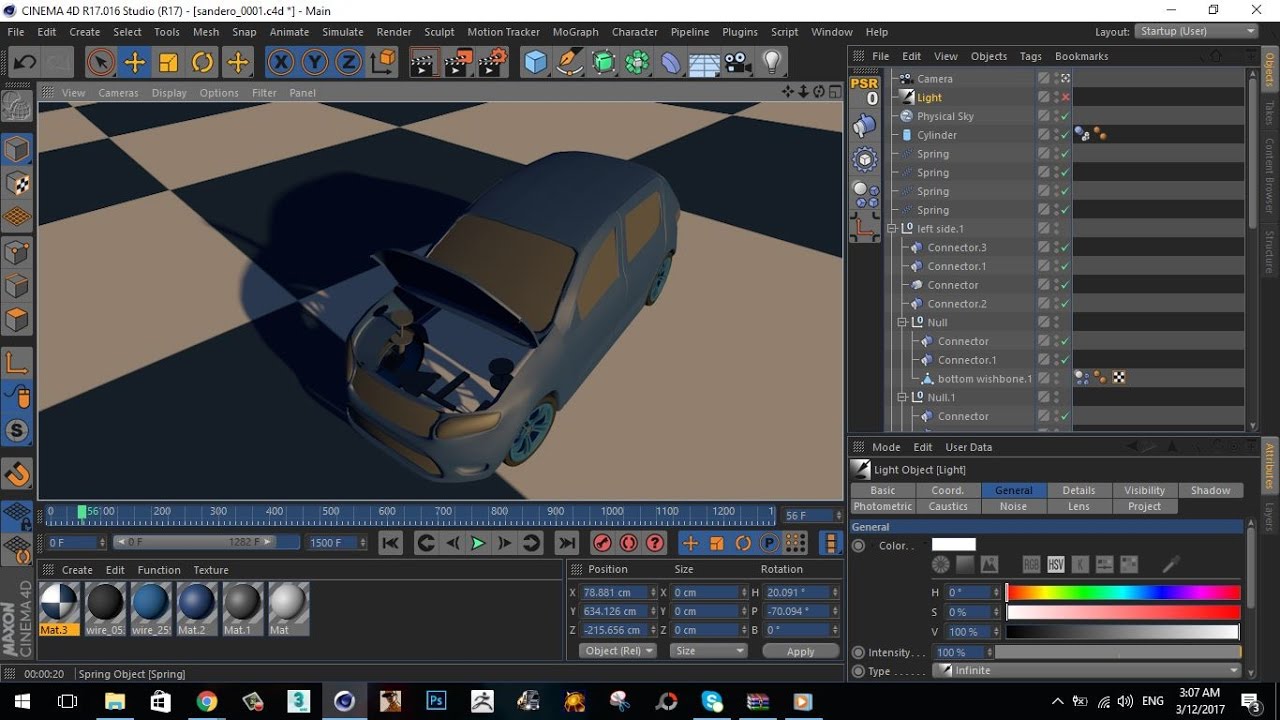Select the Live Selection tool

(100, 63)
